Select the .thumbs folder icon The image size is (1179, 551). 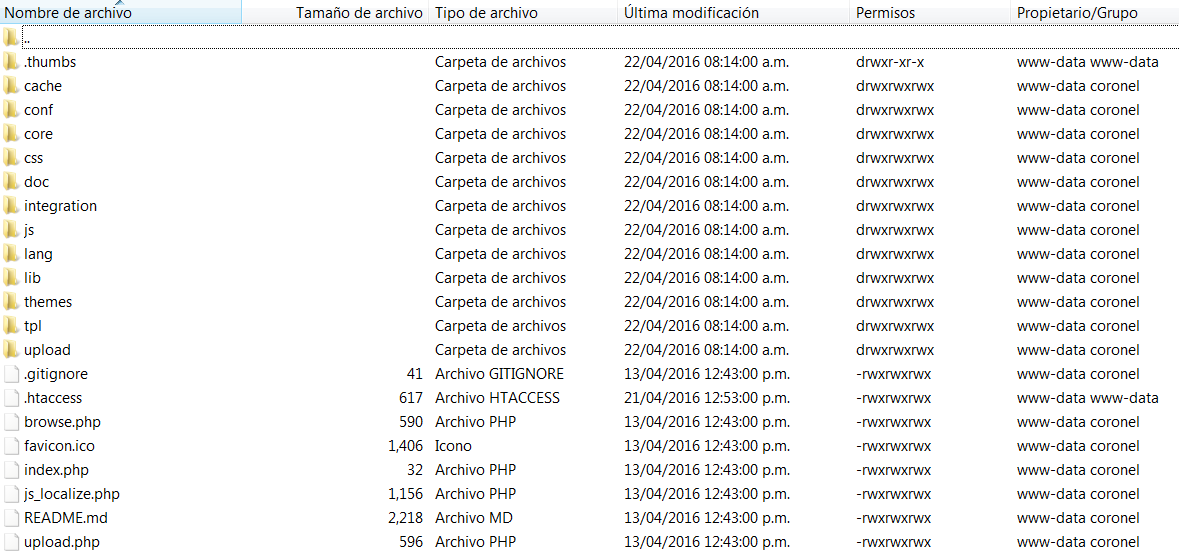[11, 62]
